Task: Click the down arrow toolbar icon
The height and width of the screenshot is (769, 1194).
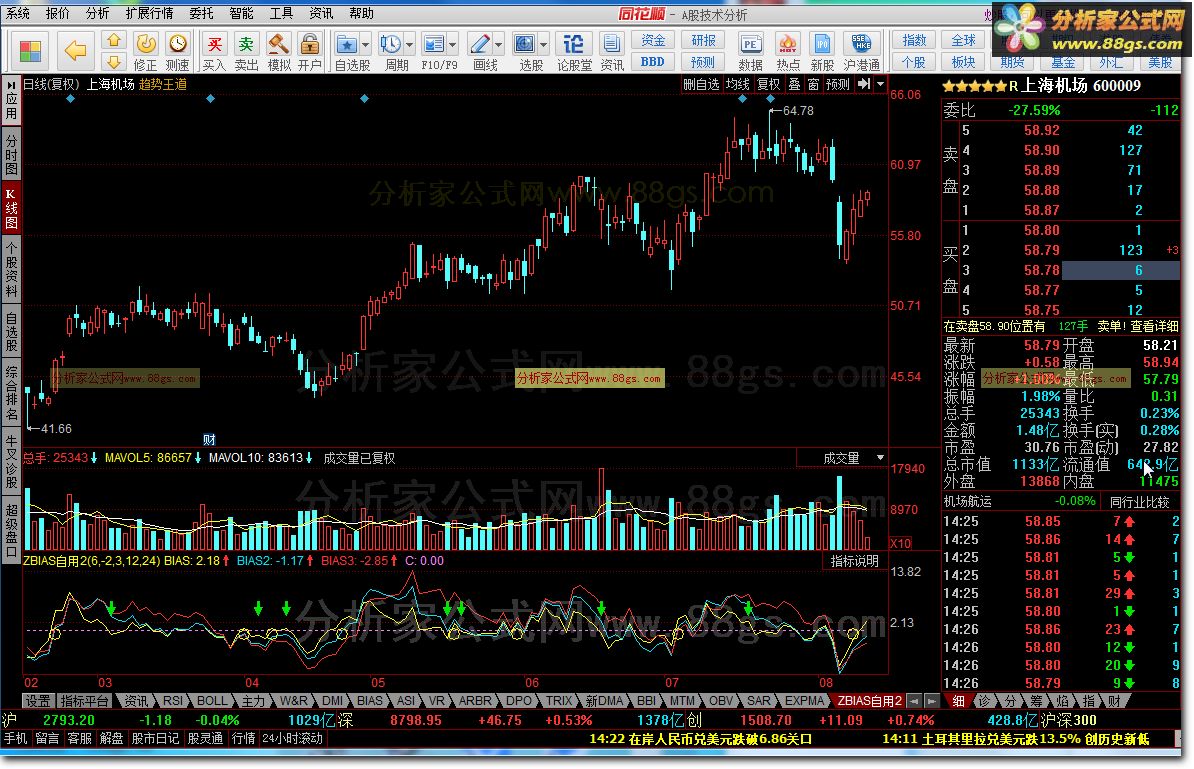Action: 113,62
